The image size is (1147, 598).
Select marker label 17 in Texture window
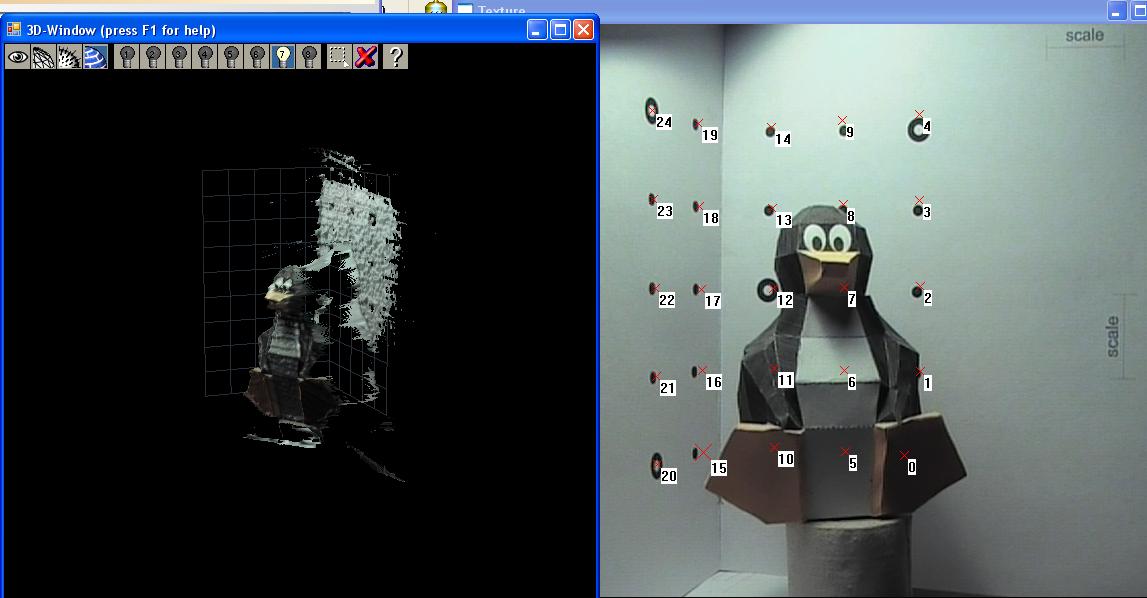712,301
